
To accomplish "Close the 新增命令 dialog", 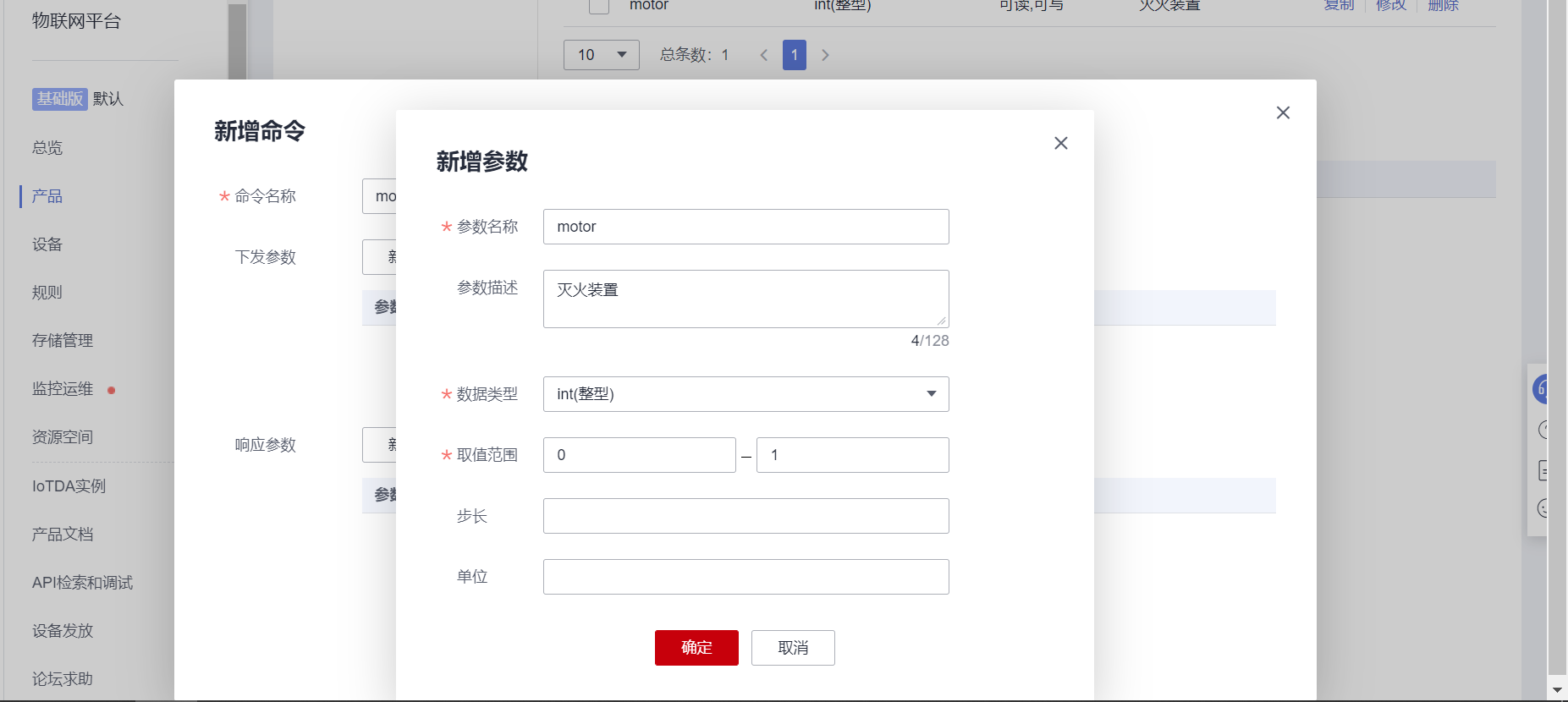I will coord(1283,112).
